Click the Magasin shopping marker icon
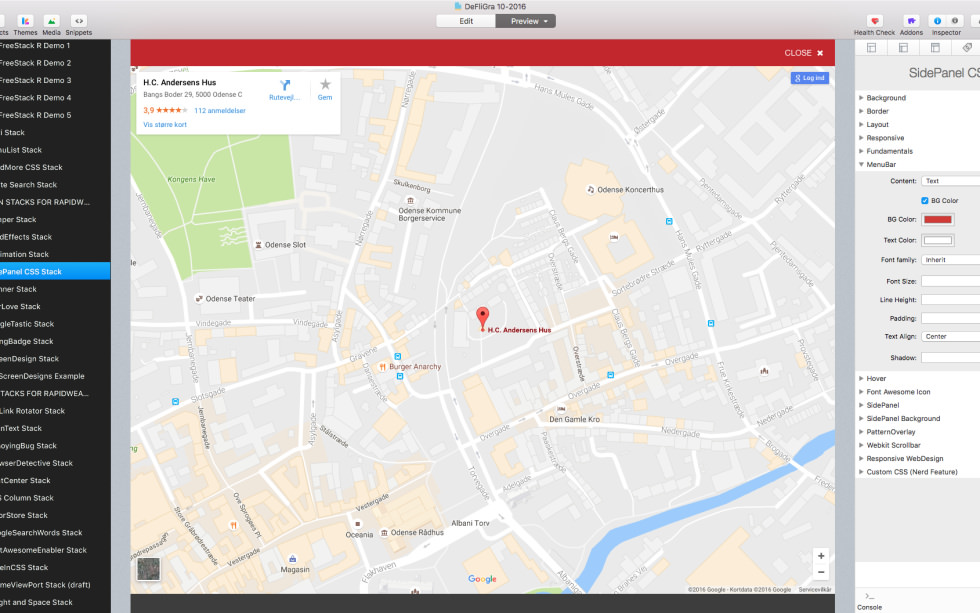This screenshot has width=980, height=613. click(x=292, y=559)
